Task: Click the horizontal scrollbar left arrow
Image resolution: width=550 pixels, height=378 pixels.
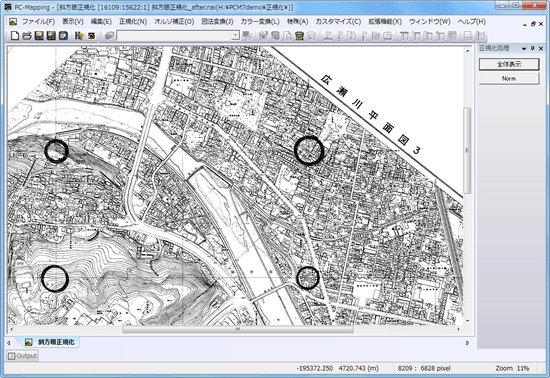Action: 11,329
